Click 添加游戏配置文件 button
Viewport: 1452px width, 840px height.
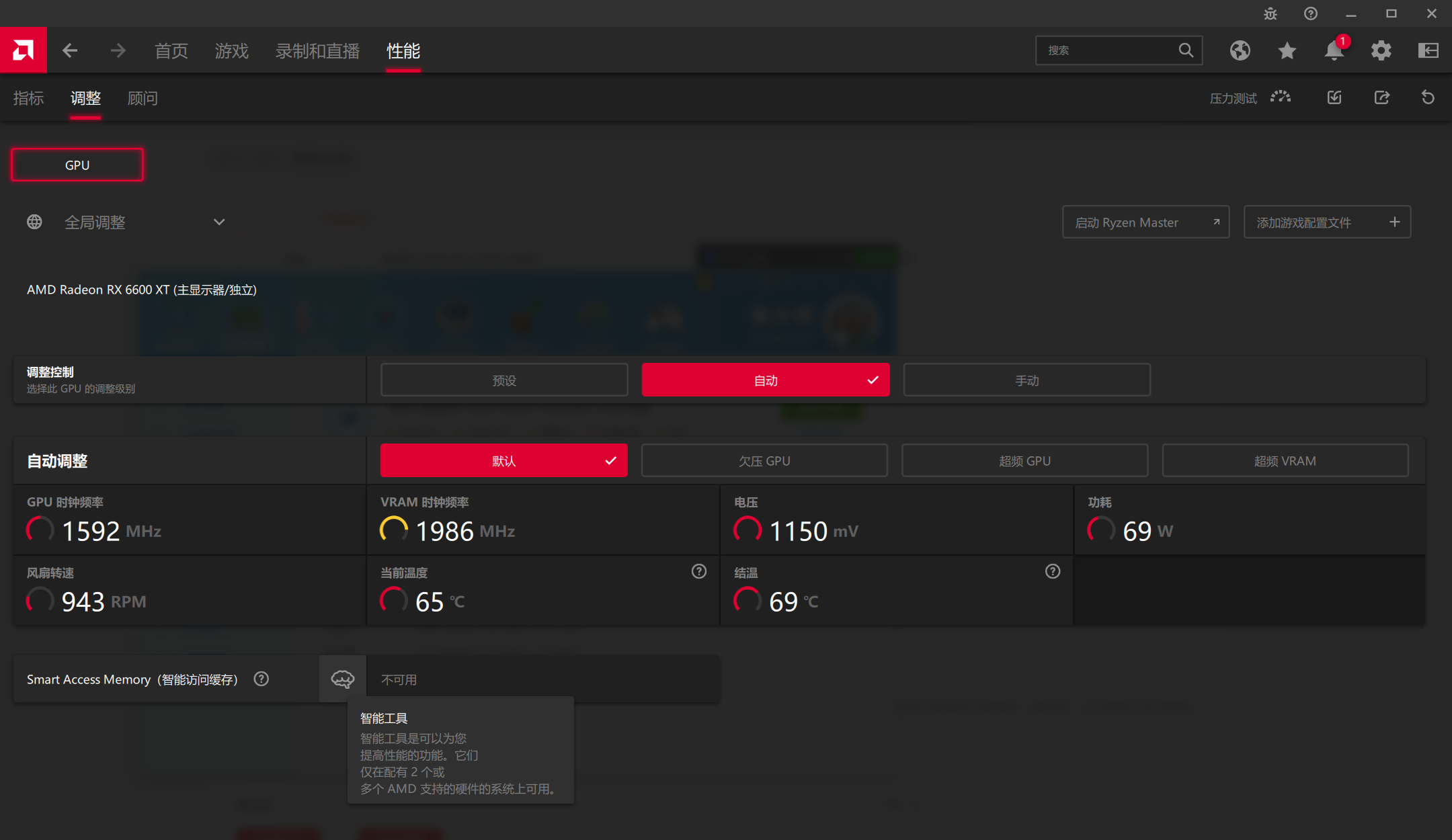point(1328,222)
